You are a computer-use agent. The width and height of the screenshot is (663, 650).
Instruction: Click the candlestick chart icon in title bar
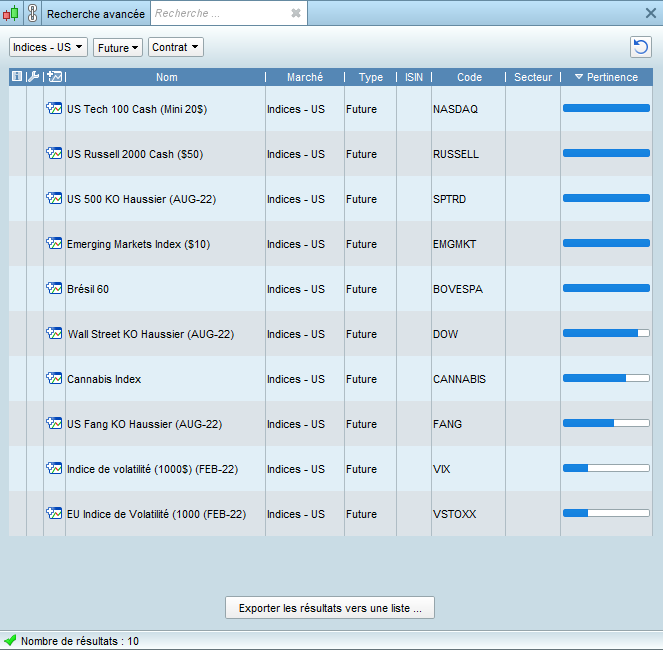(x=11, y=14)
